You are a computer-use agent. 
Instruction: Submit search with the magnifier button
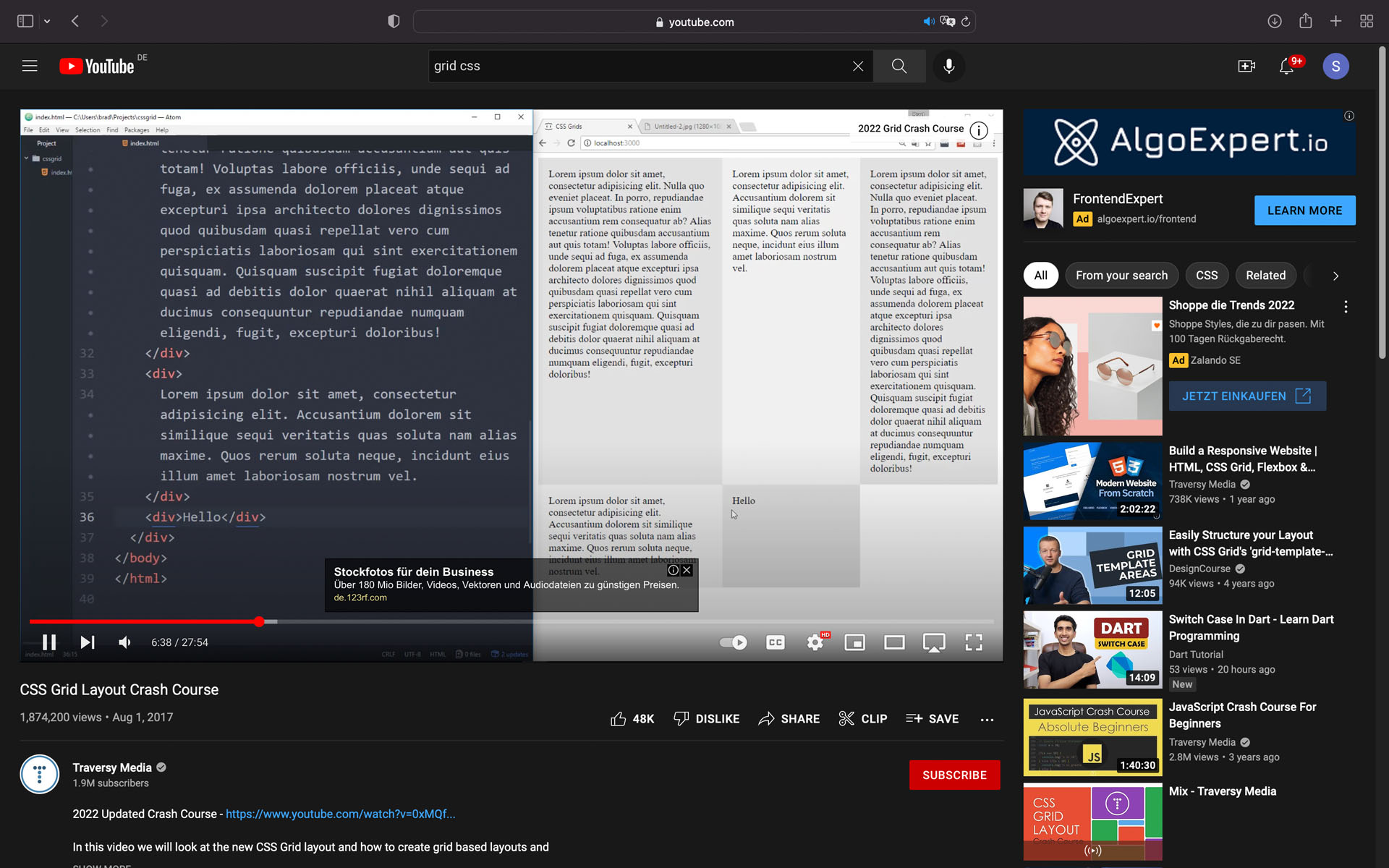899,66
